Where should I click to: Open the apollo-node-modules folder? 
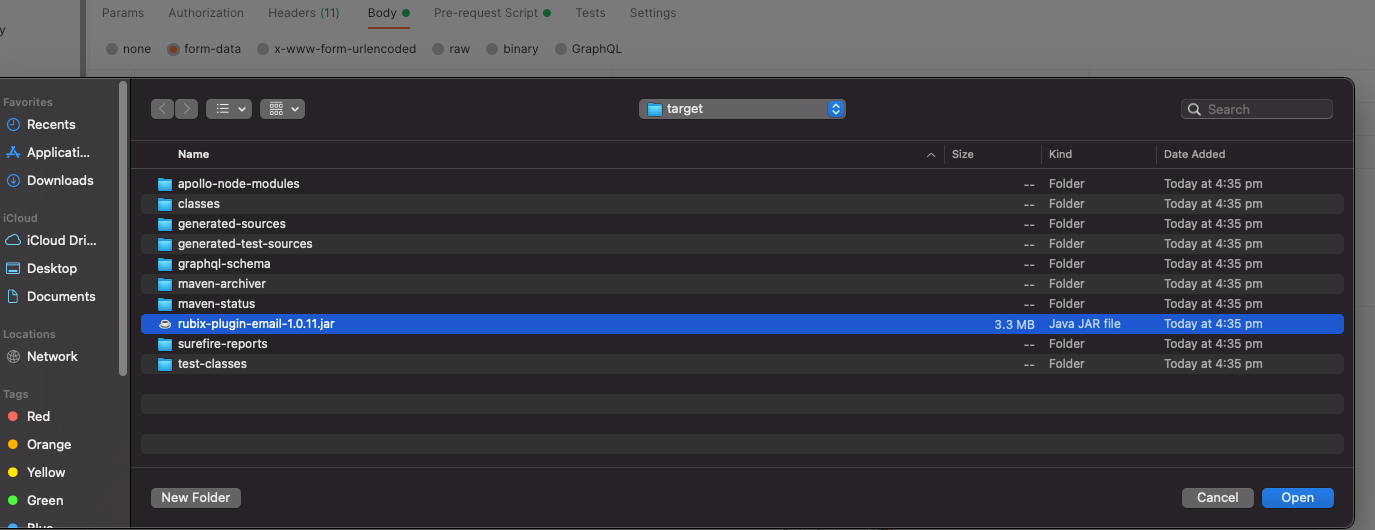(238, 184)
